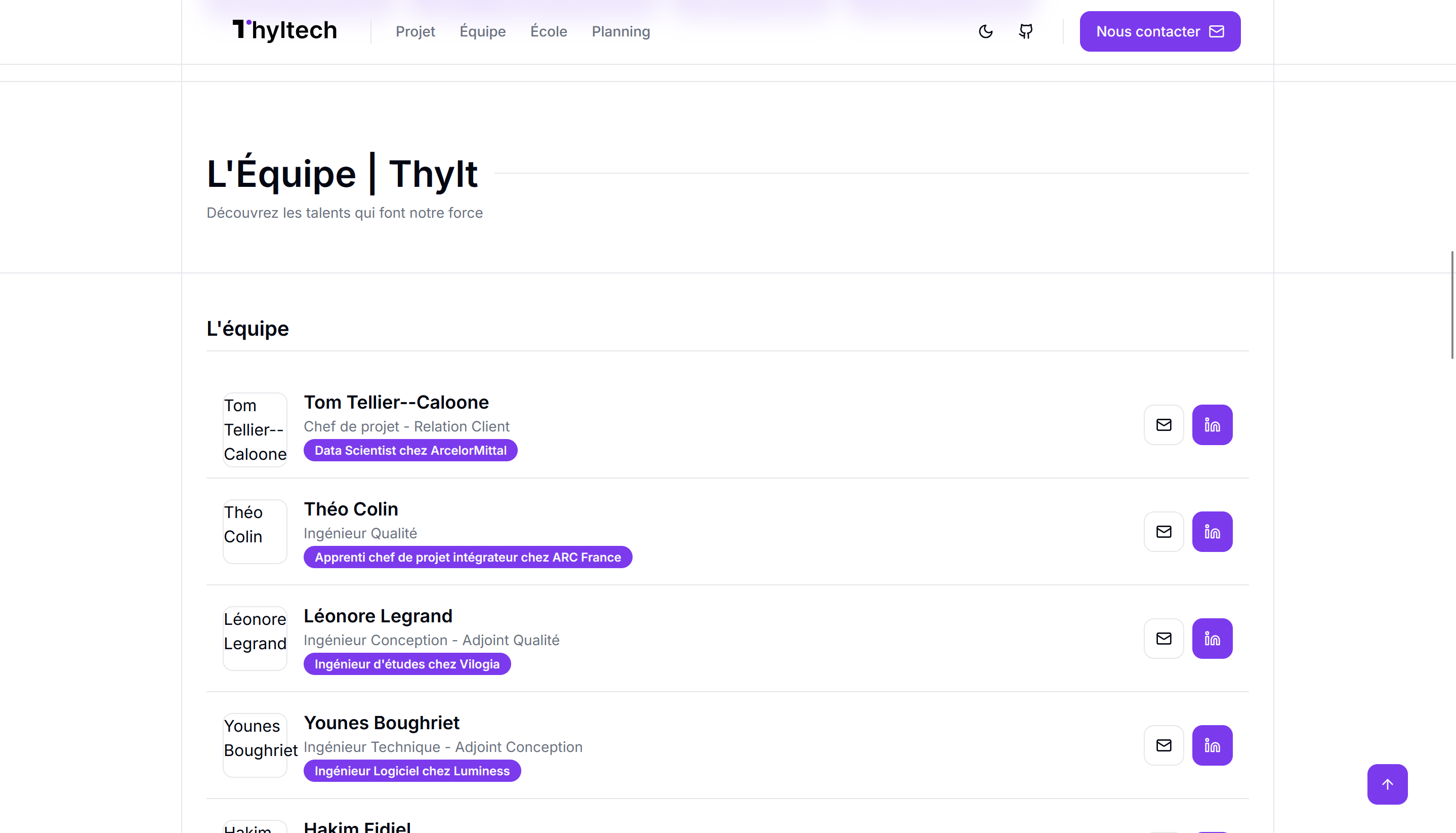Click email icon for Théo Colin
The width and height of the screenshot is (1456, 833).
pos(1163,532)
